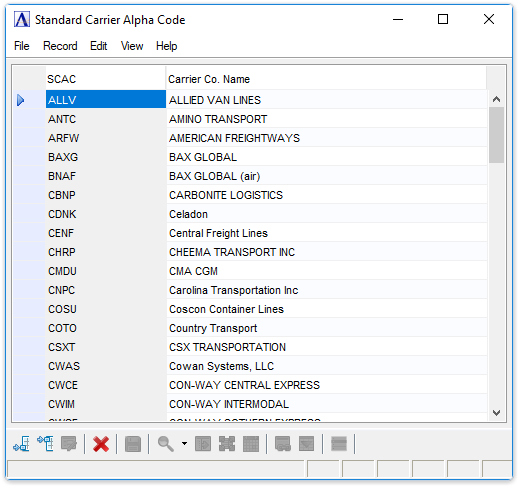Click CSX TRANSPORTATION carrier name
Screen dimensions: 522x489
[227, 347]
